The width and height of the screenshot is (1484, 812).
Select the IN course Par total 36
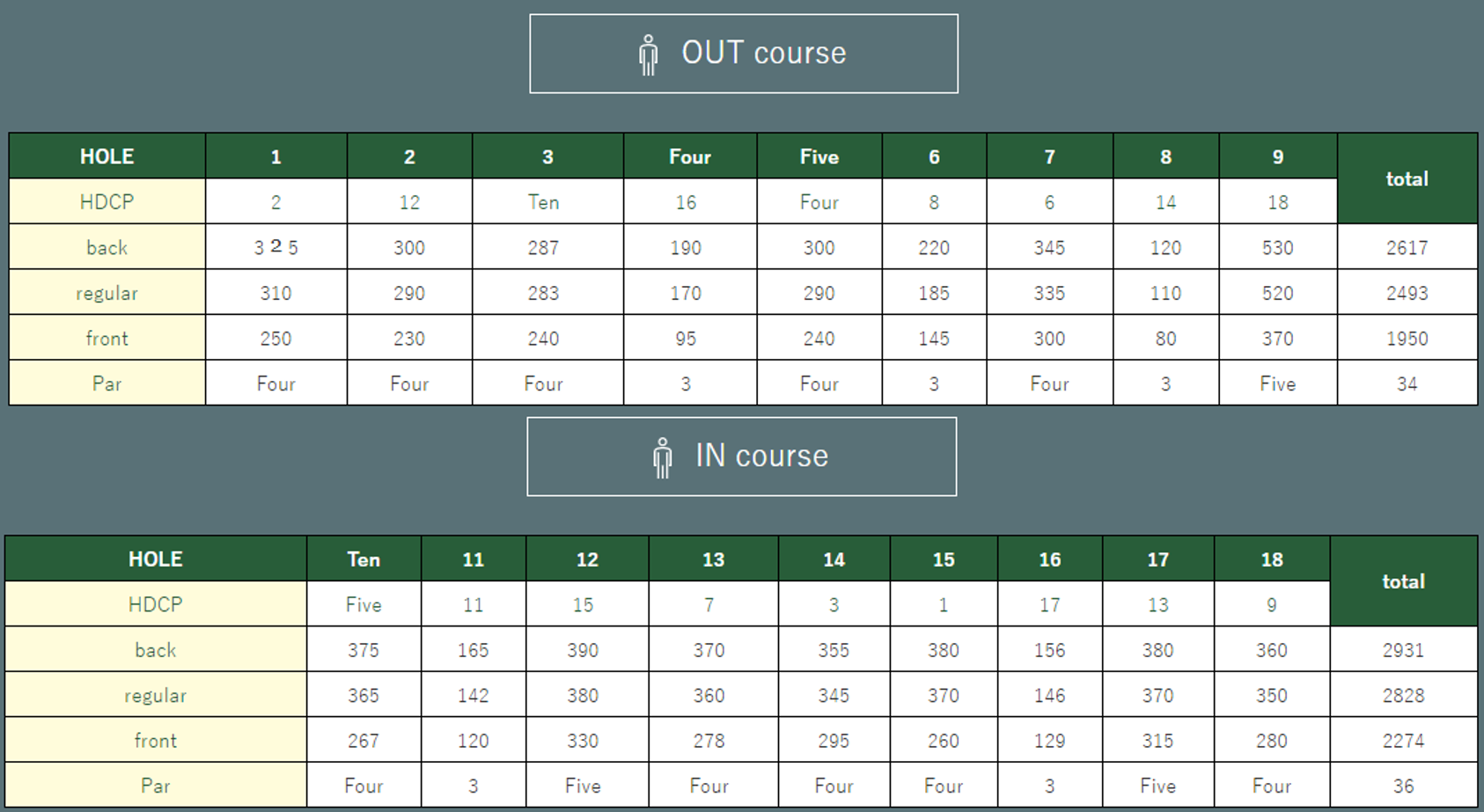point(1403,786)
